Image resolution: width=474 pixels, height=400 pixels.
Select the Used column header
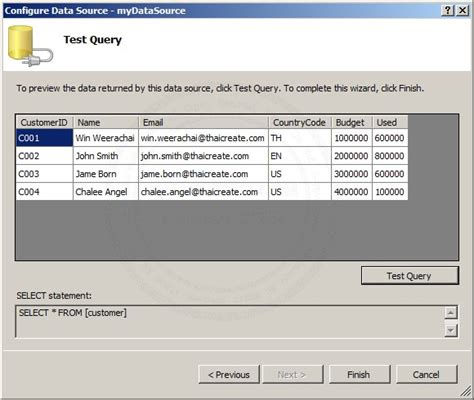point(390,122)
